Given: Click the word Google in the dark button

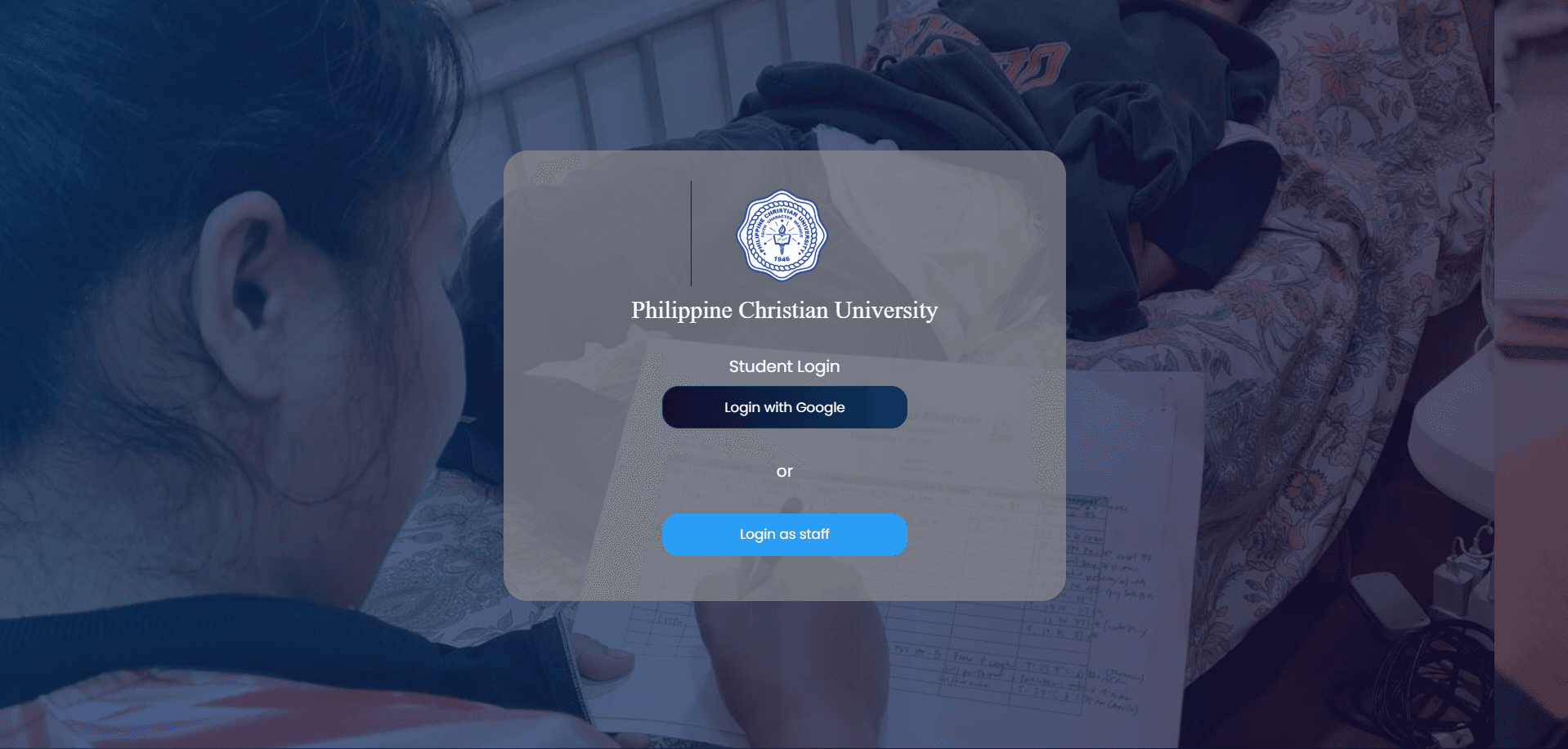Looking at the screenshot, I should point(820,408).
